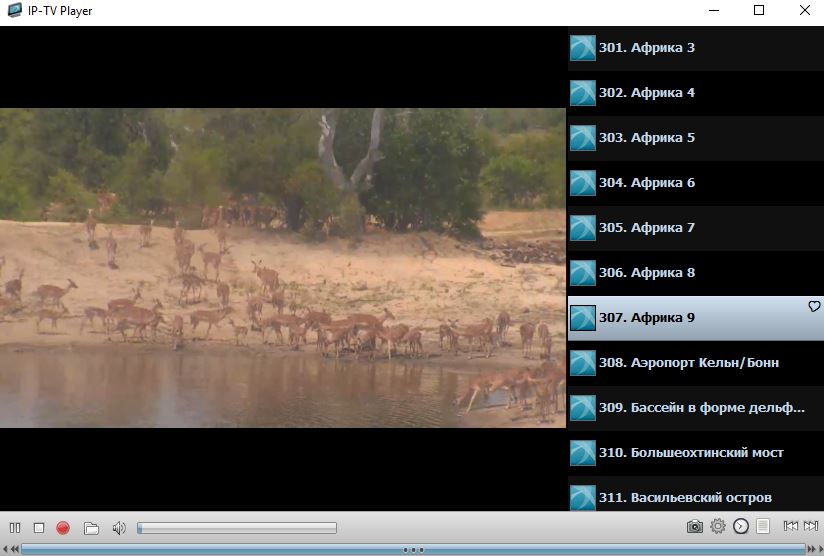Mute the audio with the speaker icon
This screenshot has width=824, height=556.
[x=119, y=528]
